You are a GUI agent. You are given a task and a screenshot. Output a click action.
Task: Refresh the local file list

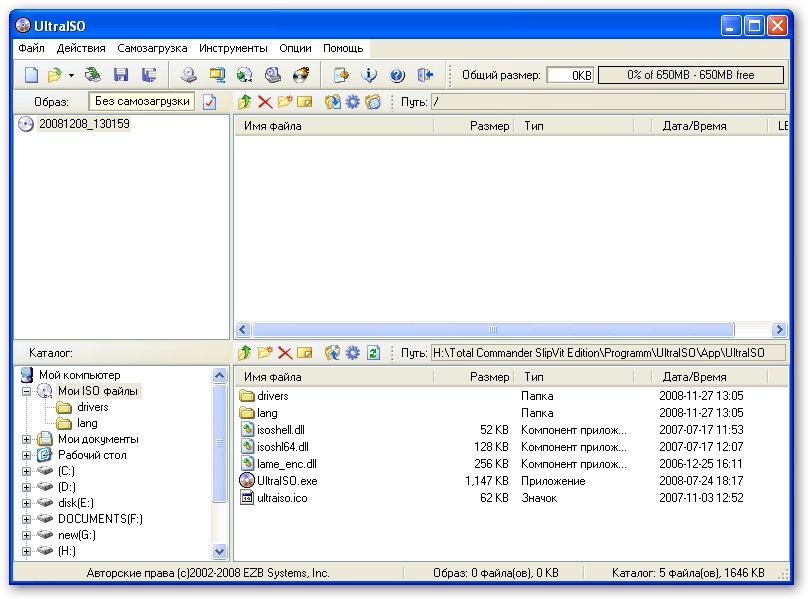point(373,353)
